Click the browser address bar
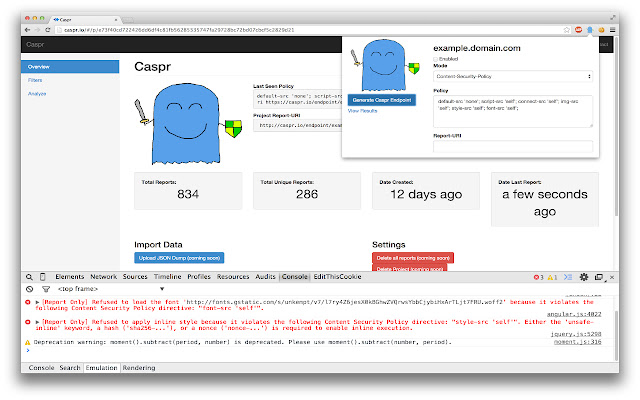 [308, 30]
